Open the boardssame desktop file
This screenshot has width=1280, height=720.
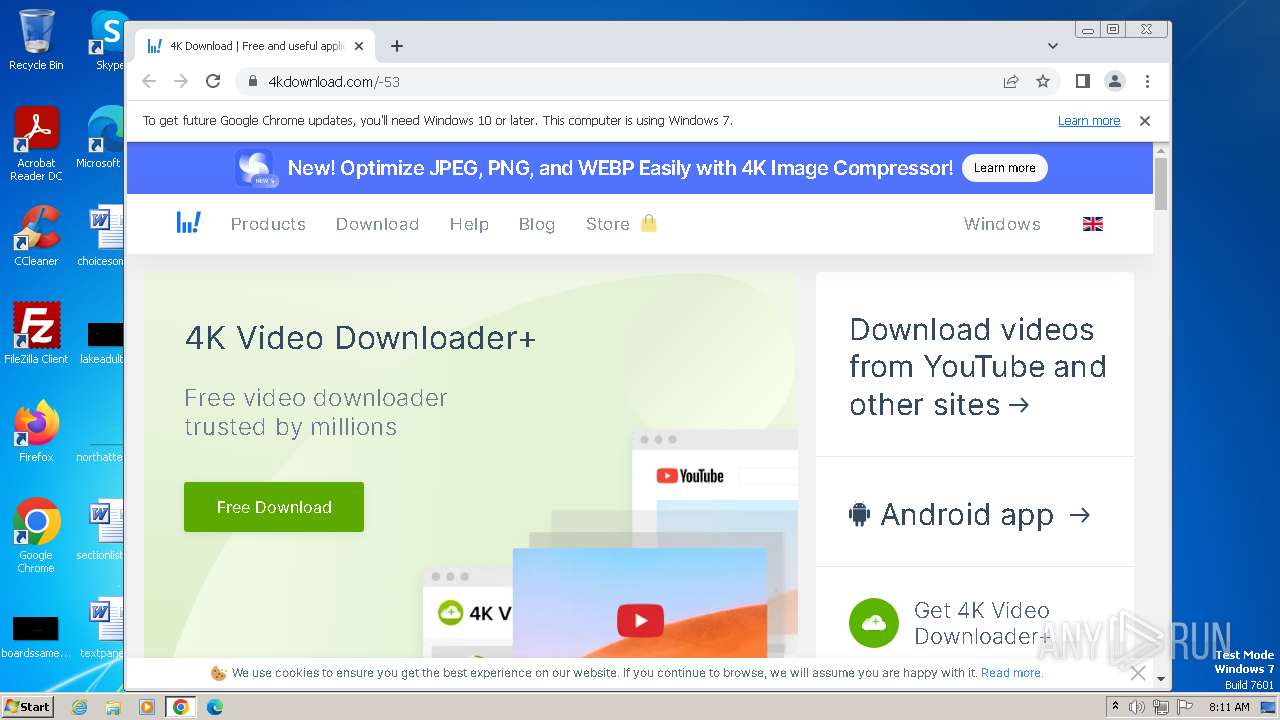36,636
